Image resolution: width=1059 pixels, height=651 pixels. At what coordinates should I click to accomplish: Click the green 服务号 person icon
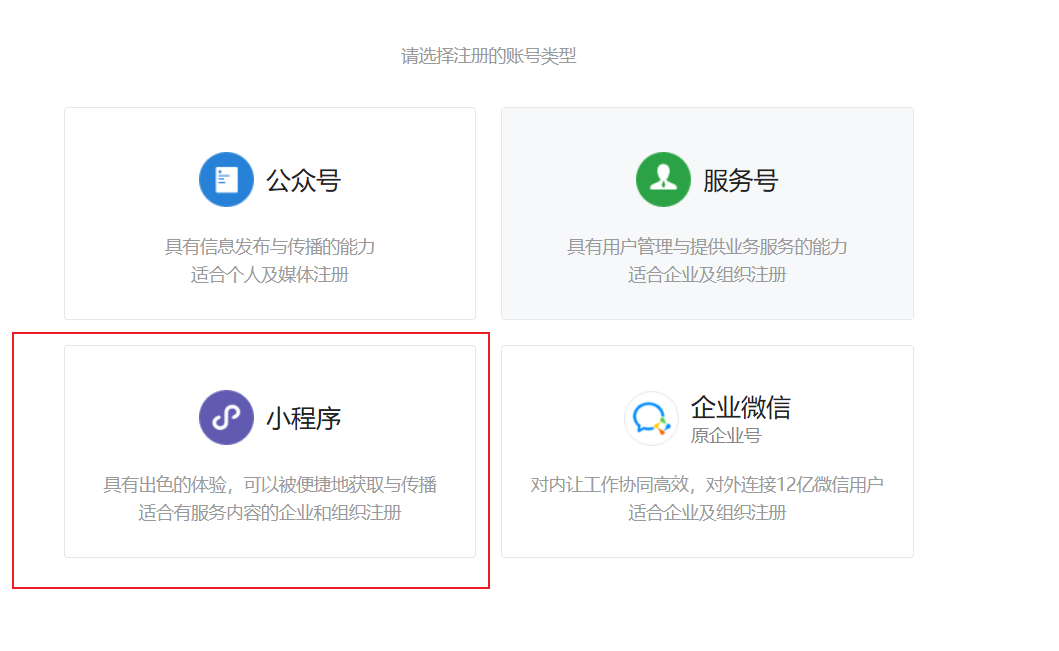[x=663, y=180]
